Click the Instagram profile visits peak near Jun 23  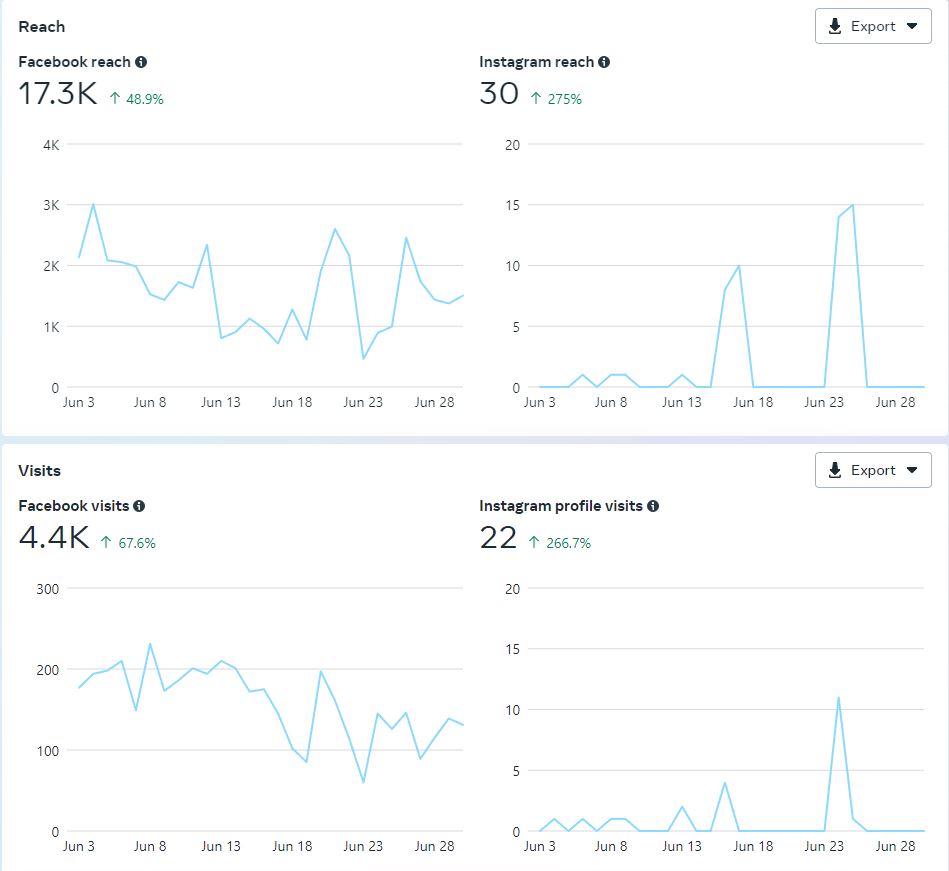(x=838, y=698)
